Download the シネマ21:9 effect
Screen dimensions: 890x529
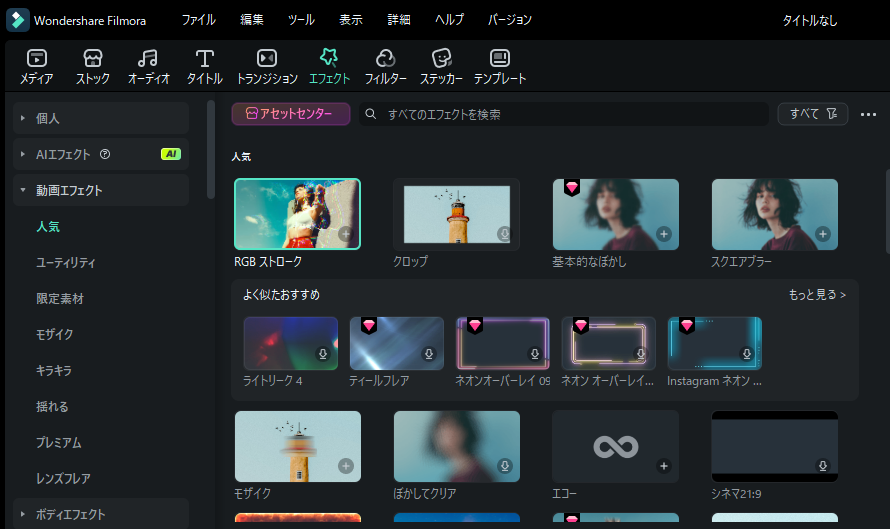[x=822, y=466]
